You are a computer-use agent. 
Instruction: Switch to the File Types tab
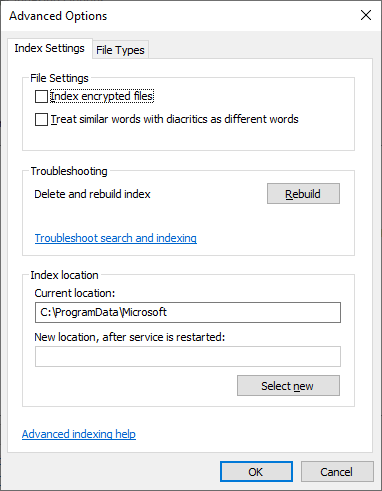coord(120,50)
